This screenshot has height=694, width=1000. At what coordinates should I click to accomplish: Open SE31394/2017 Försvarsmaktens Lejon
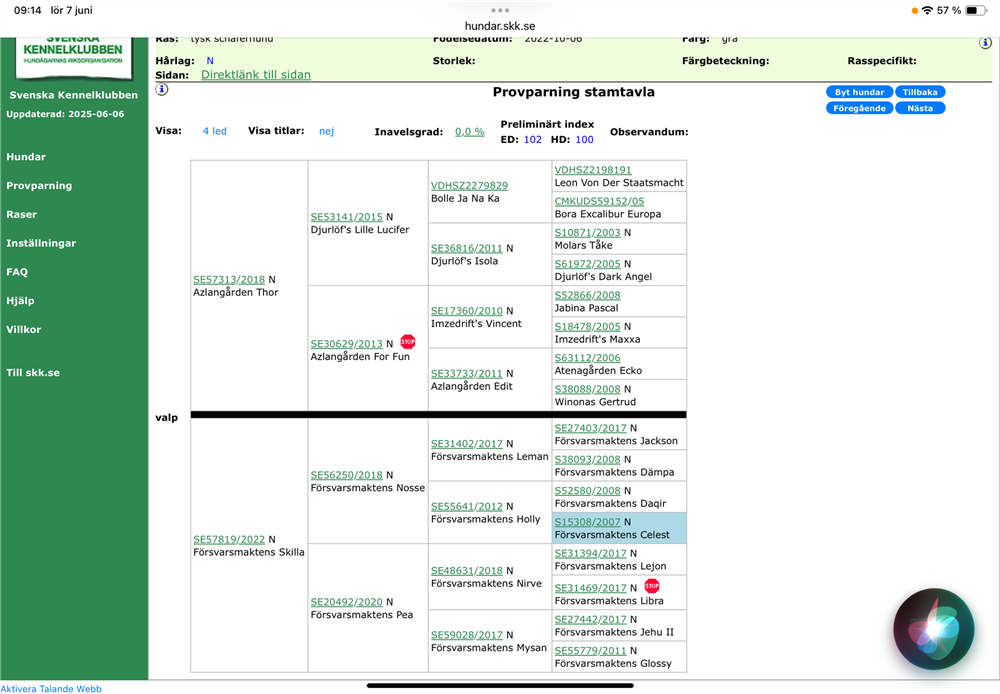(x=591, y=554)
